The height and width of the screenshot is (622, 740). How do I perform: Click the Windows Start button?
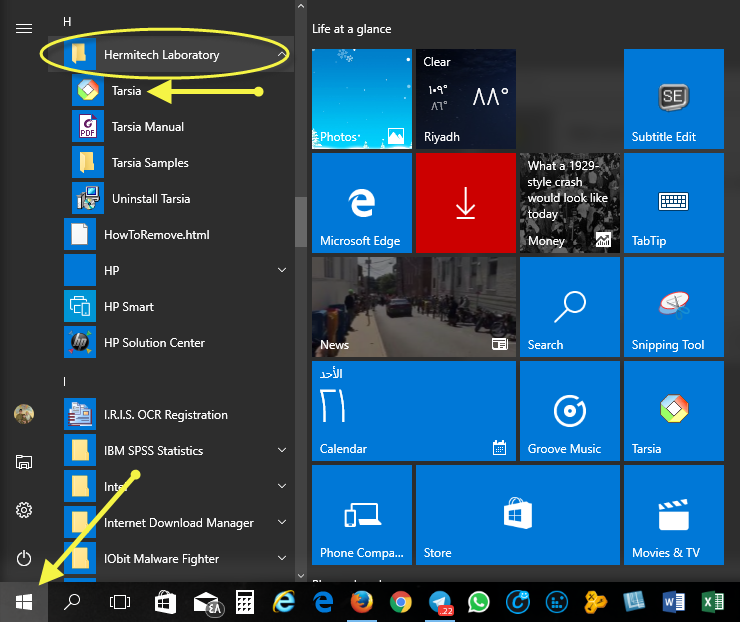click(x=24, y=602)
